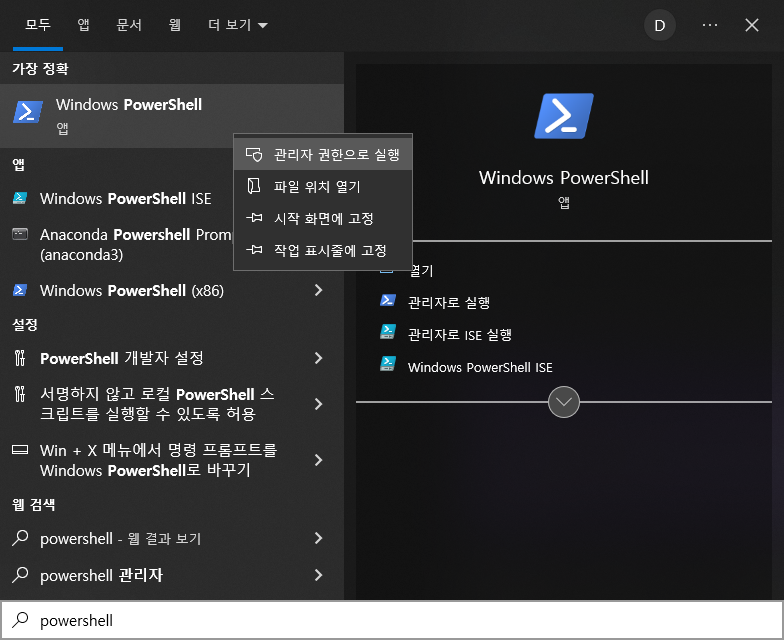This screenshot has width=784, height=640.
Task: Open PowerShell 개발자 설정 result
Action: click(122, 358)
